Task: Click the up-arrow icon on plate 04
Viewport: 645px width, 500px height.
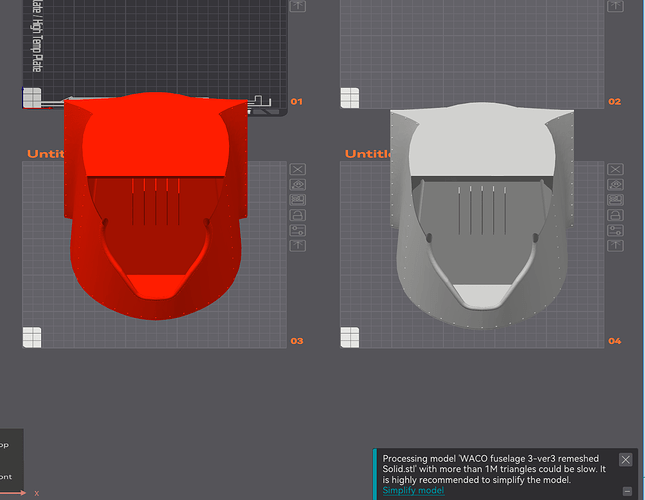Action: (x=615, y=246)
